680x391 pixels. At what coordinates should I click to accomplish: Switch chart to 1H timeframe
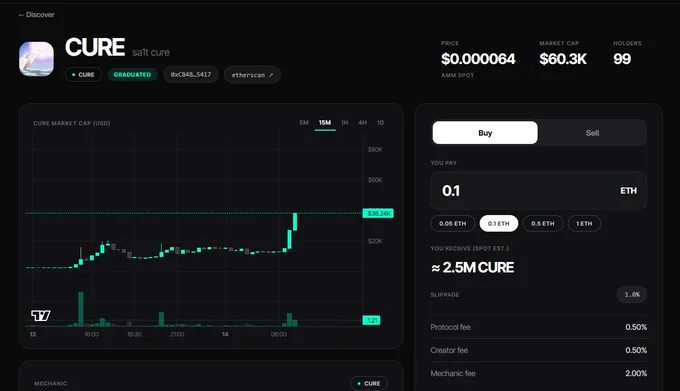click(345, 123)
